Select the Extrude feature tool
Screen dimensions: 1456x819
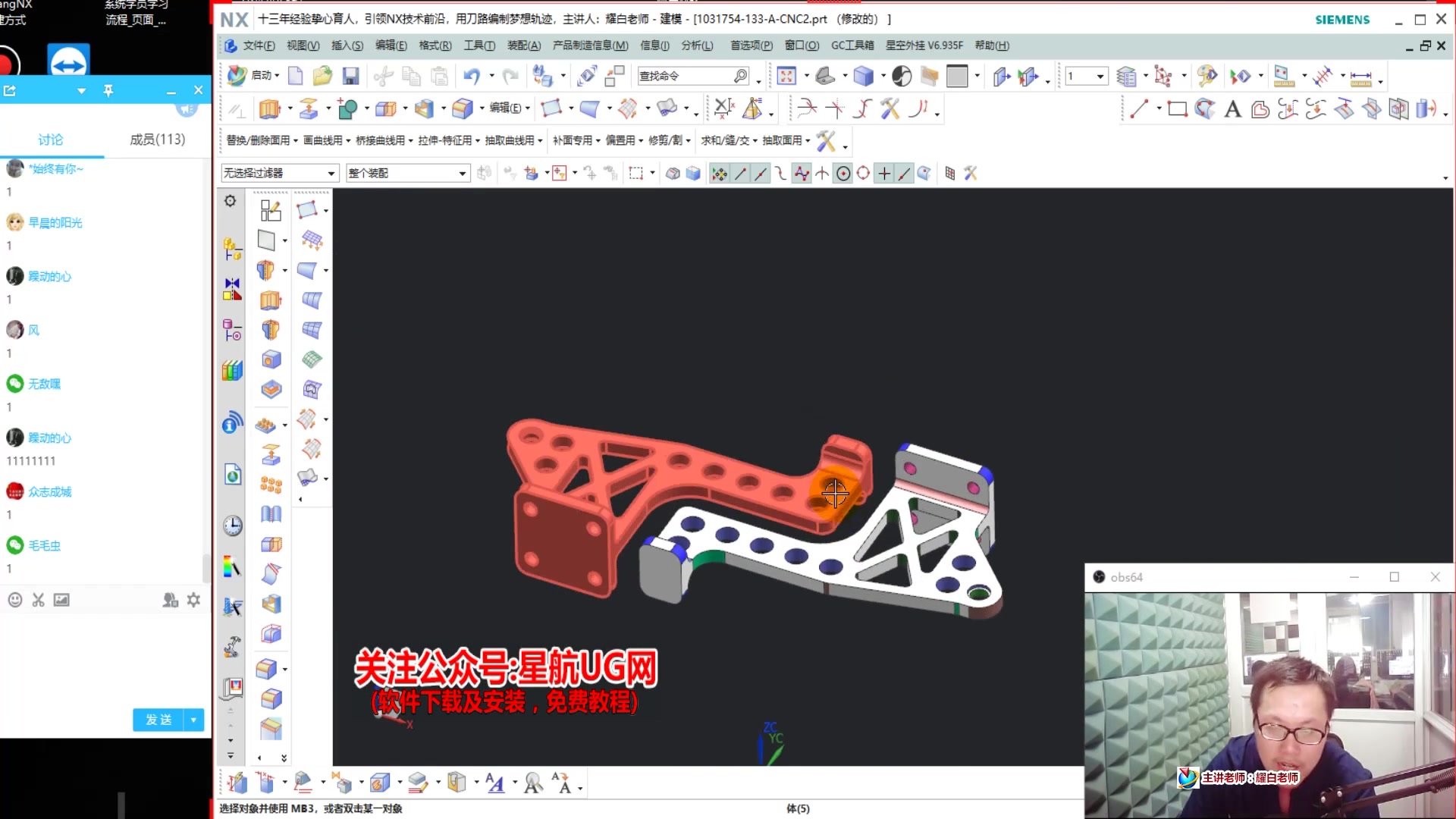point(271,108)
